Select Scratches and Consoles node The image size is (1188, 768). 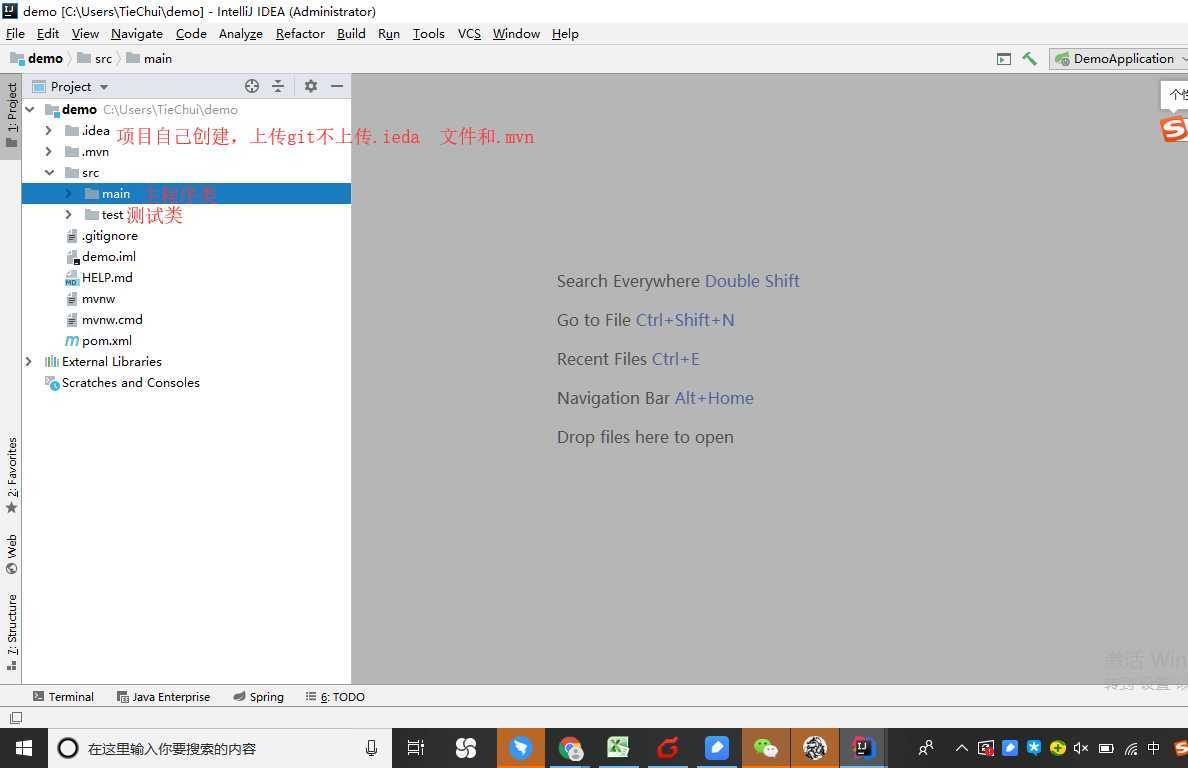click(x=130, y=382)
